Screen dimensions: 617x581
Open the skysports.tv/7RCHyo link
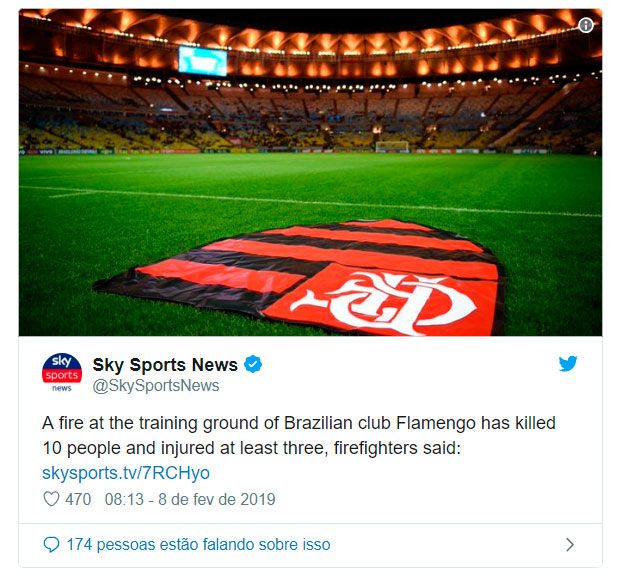point(126,473)
